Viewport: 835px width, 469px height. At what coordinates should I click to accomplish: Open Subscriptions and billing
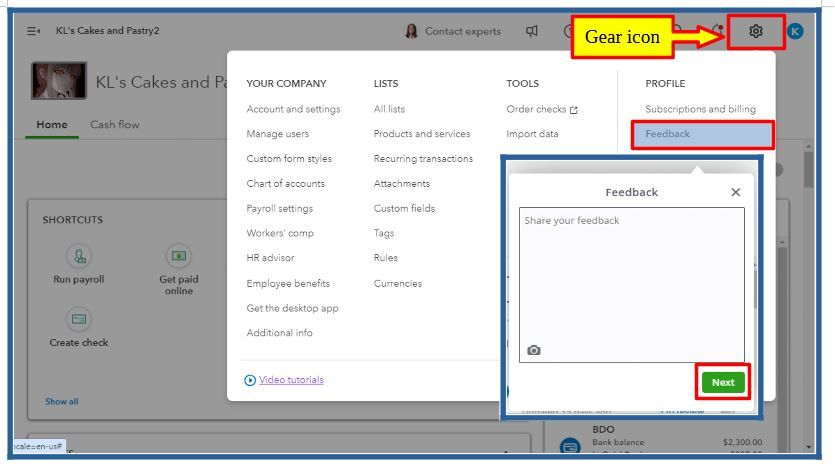(x=700, y=109)
